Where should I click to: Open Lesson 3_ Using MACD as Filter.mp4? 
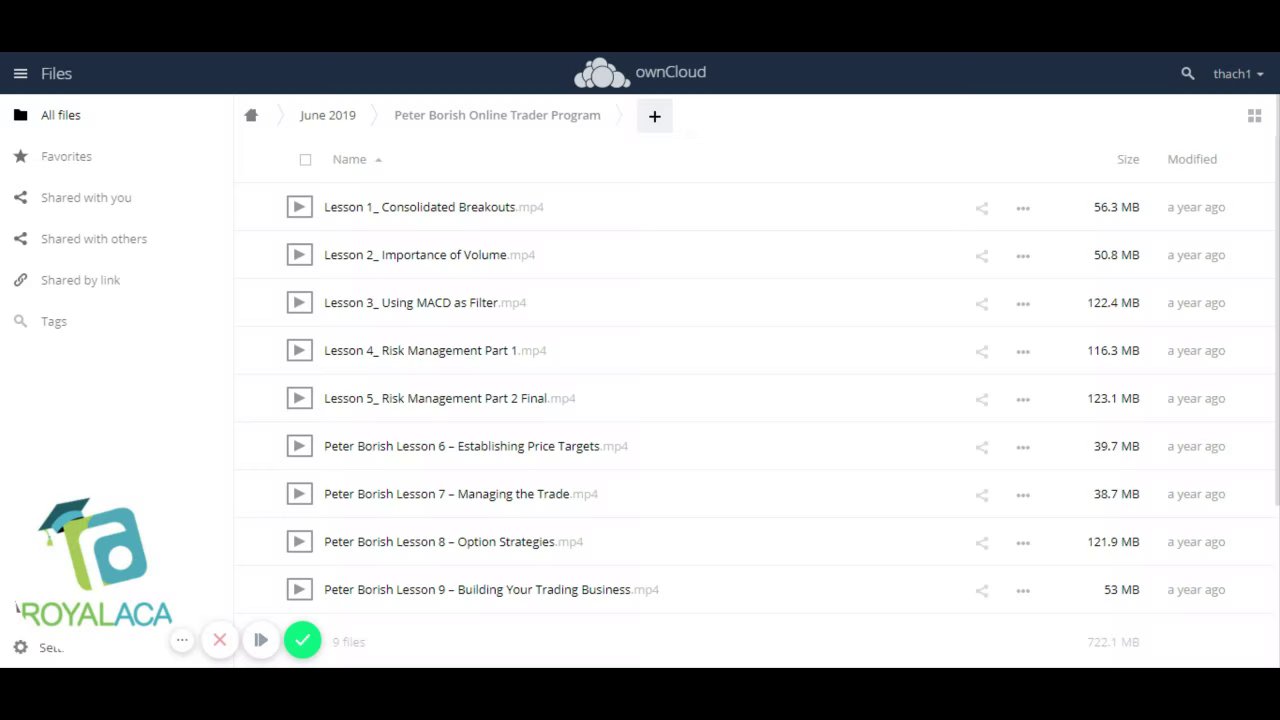point(425,302)
